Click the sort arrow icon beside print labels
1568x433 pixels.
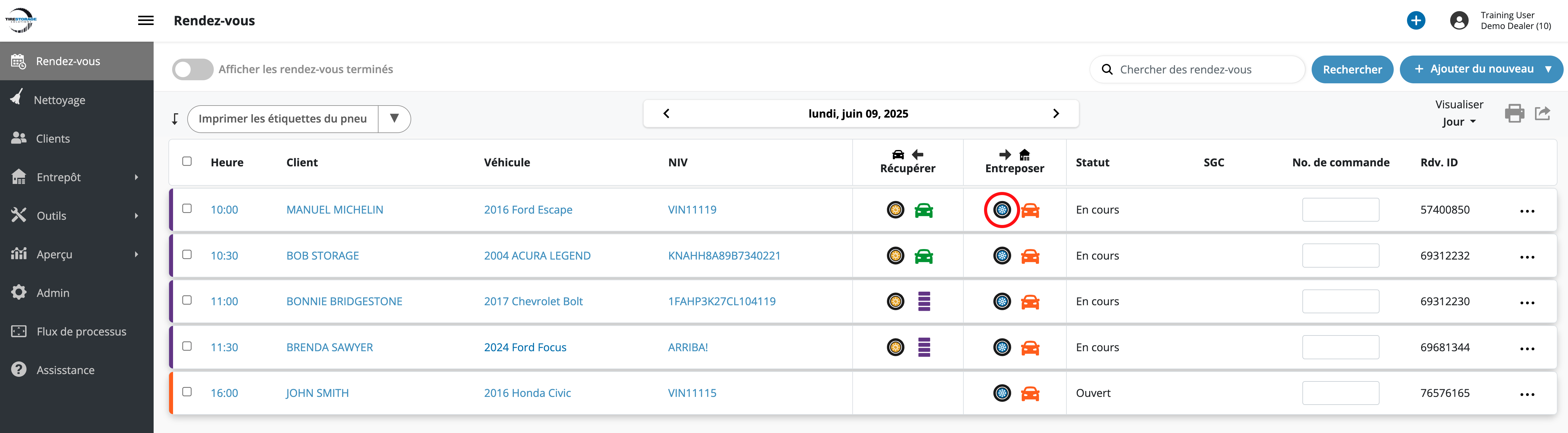175,119
